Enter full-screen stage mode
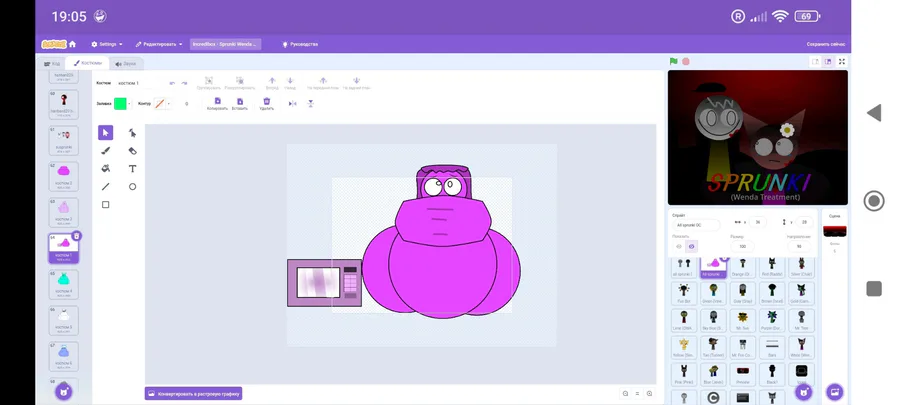900x405 pixels. click(842, 61)
